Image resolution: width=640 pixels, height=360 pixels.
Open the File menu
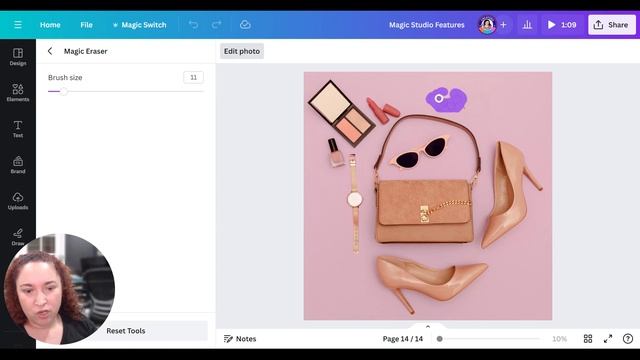86,25
